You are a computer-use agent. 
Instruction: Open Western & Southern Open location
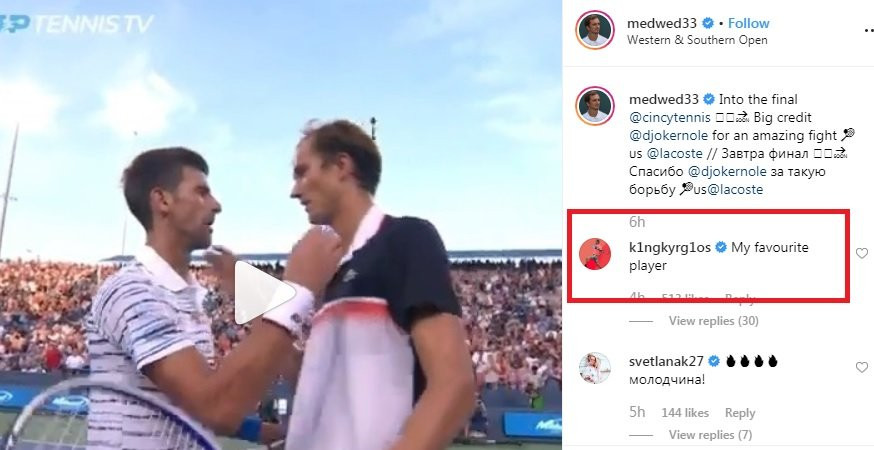click(x=697, y=40)
